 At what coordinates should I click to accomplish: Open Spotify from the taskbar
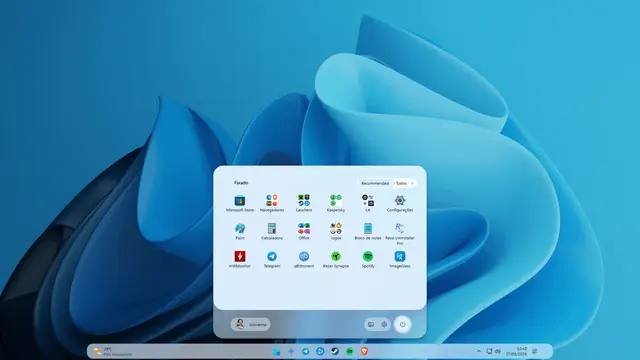point(349,351)
